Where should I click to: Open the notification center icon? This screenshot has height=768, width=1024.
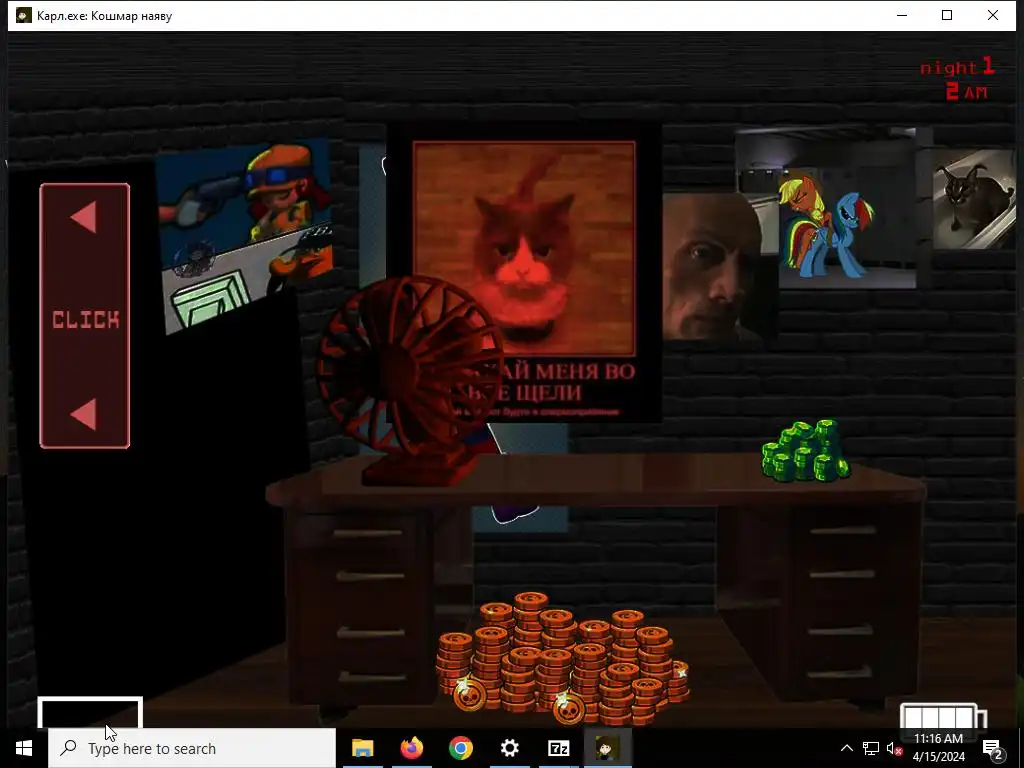tap(993, 748)
